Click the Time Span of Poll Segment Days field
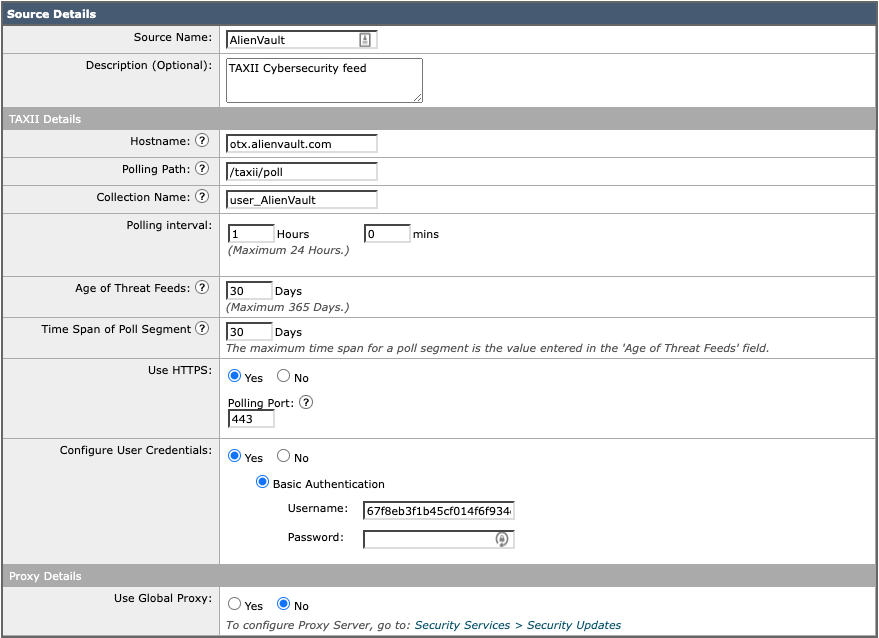 pos(249,332)
